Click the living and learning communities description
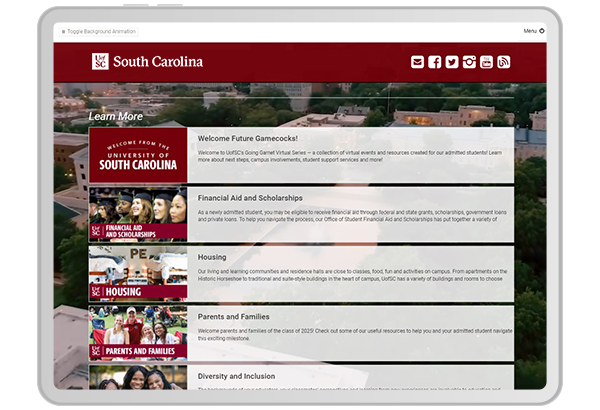This screenshot has width=600, height=410. [352, 275]
